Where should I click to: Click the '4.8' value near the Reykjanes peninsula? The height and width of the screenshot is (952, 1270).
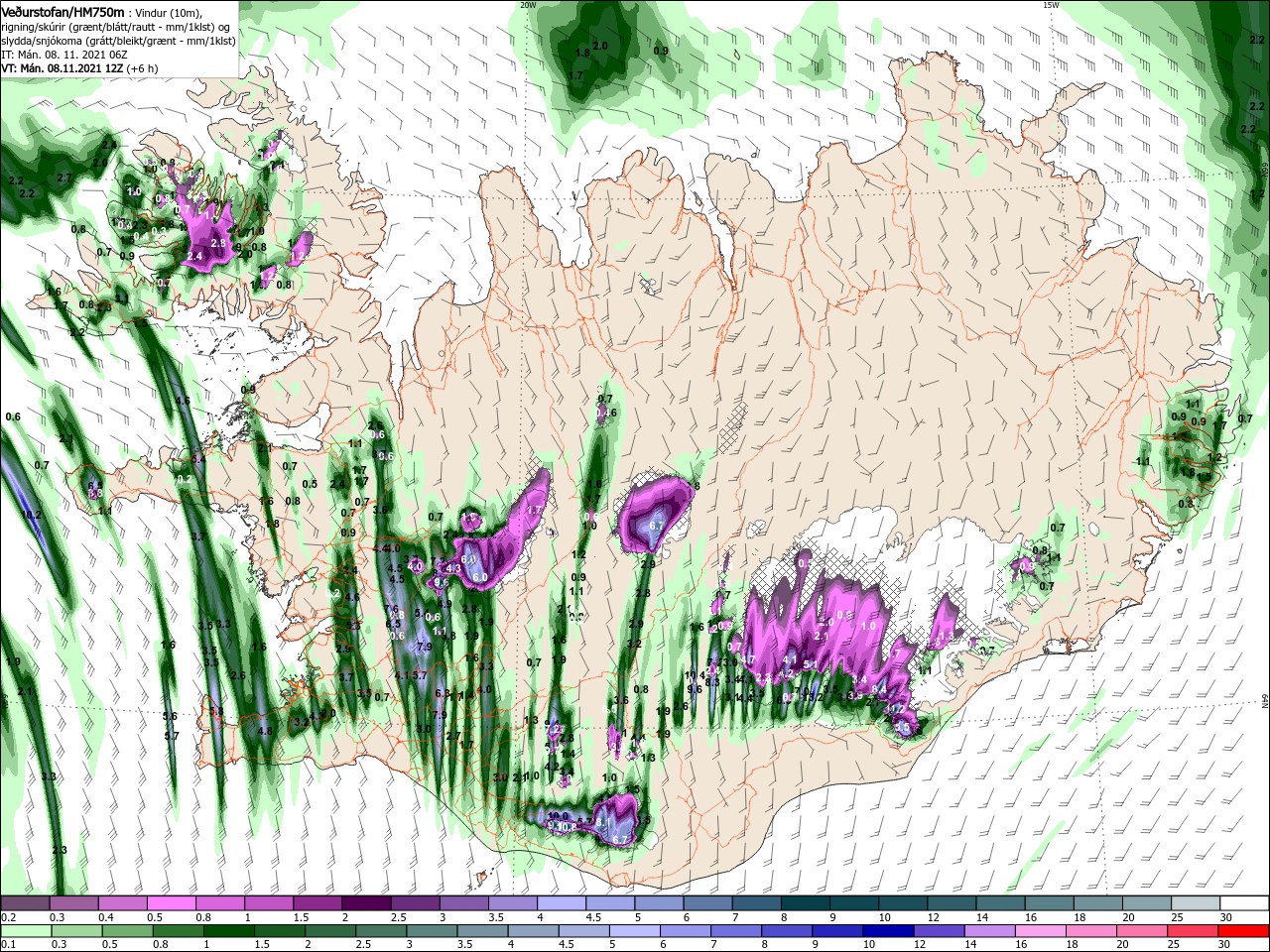coord(265,731)
